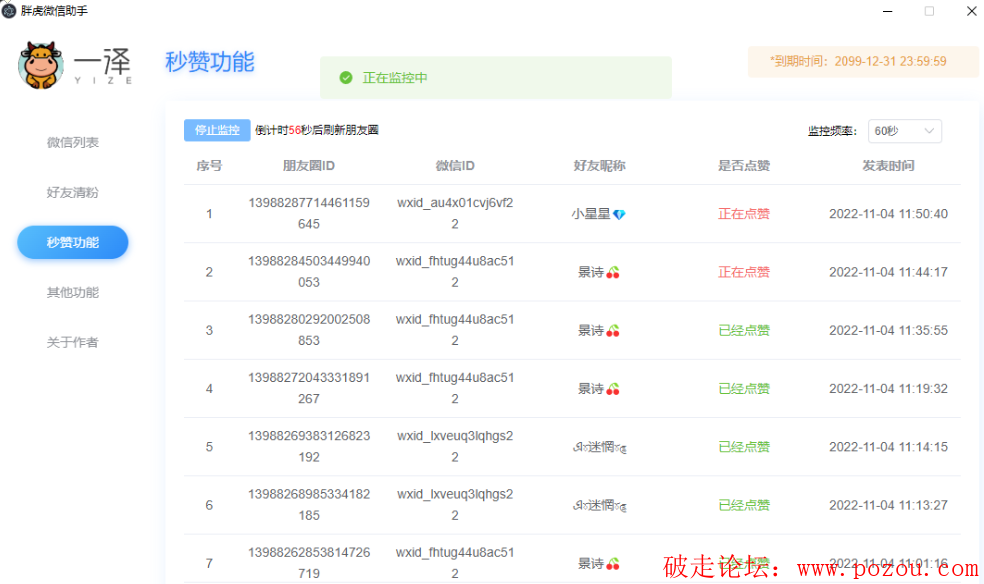This screenshot has width=984, height=584.
Task: Click green check icon in monitoring alert
Action: (x=346, y=78)
